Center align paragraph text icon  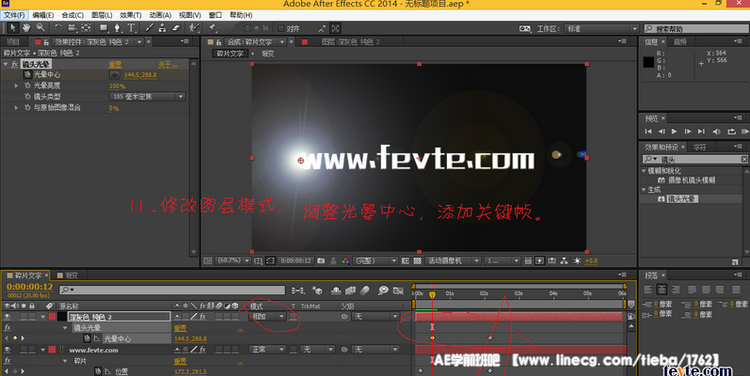tap(662, 289)
